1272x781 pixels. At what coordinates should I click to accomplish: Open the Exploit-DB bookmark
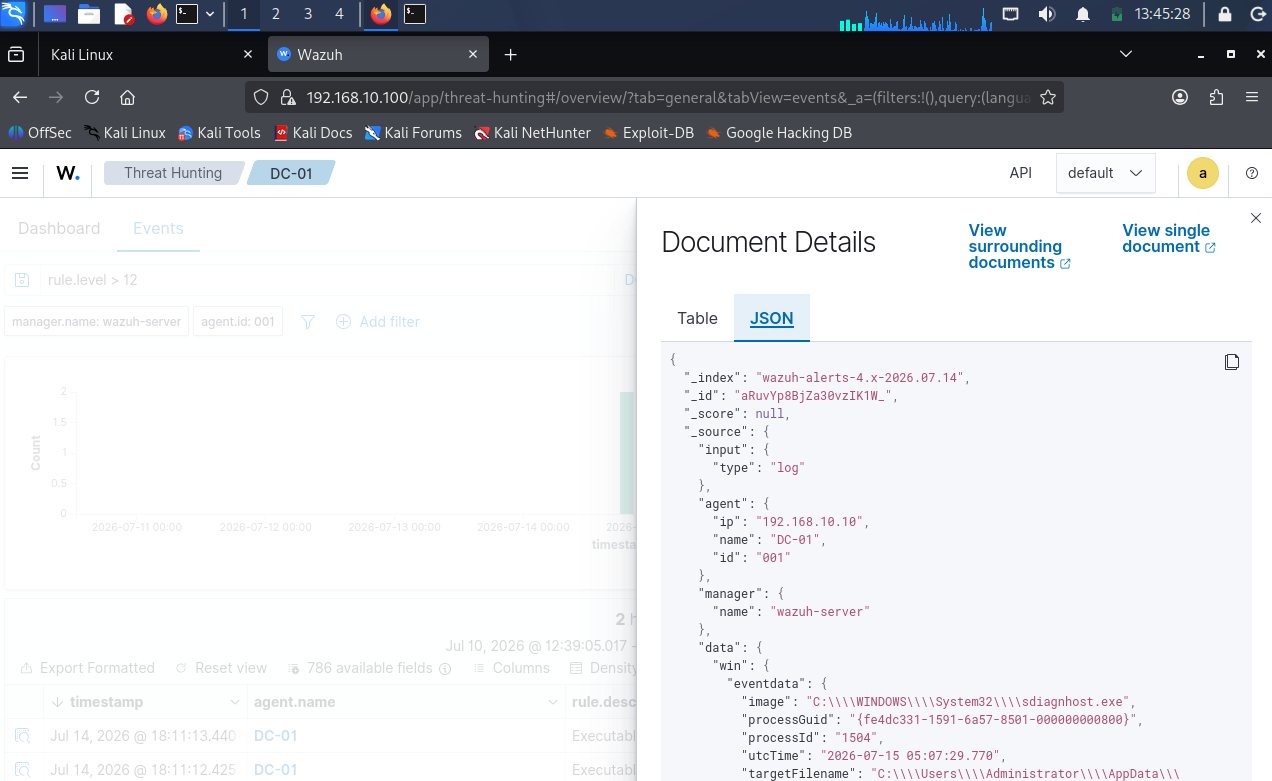pos(648,132)
